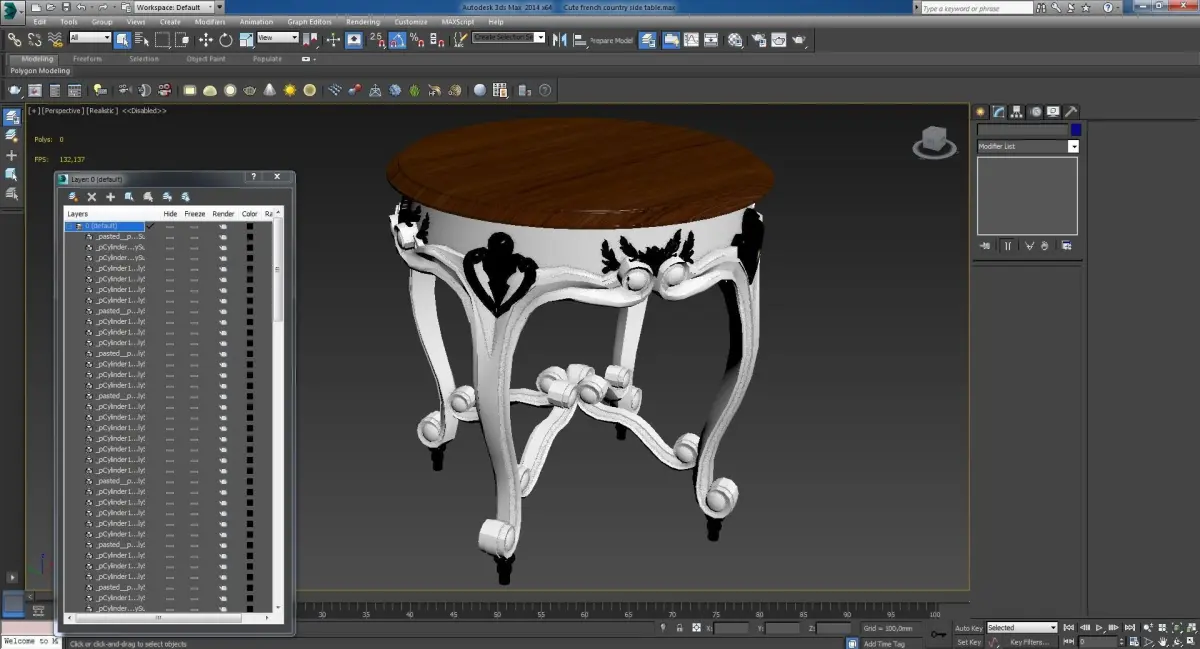Create a sun light from ribbon
Viewport: 1200px width, 649px height.
tap(290, 90)
